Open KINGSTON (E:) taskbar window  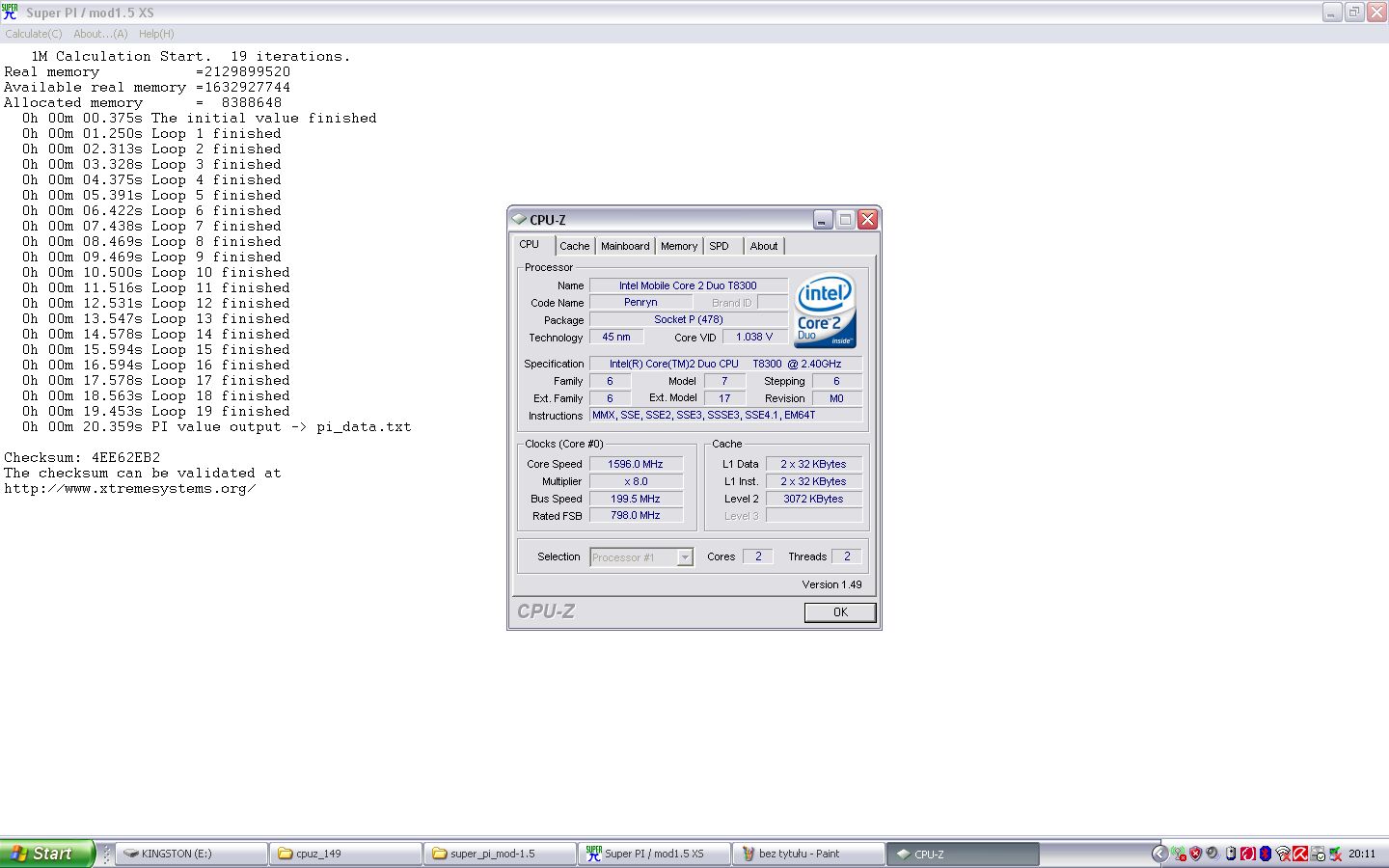point(192,854)
